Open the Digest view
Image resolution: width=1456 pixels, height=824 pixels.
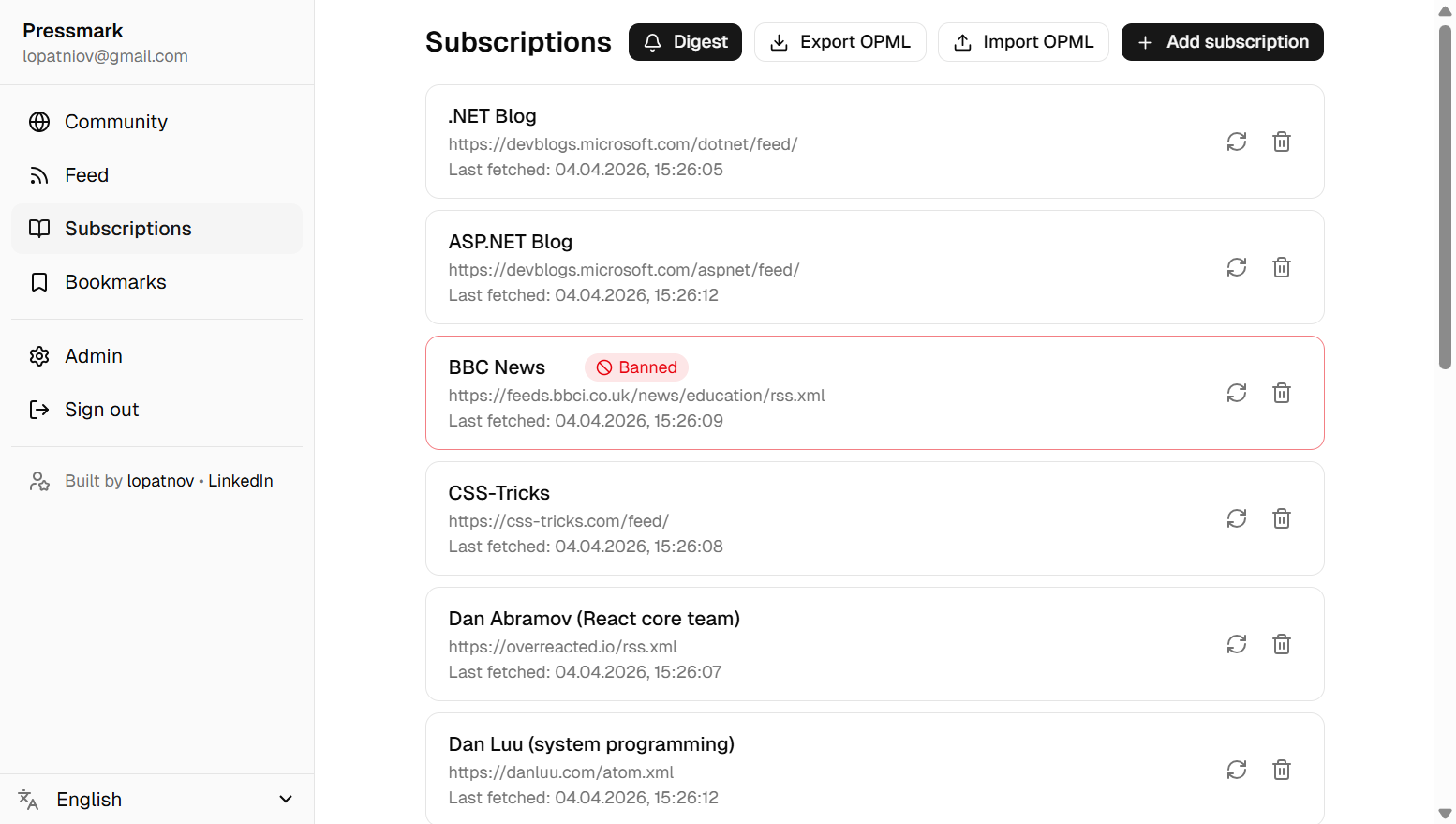tap(685, 42)
